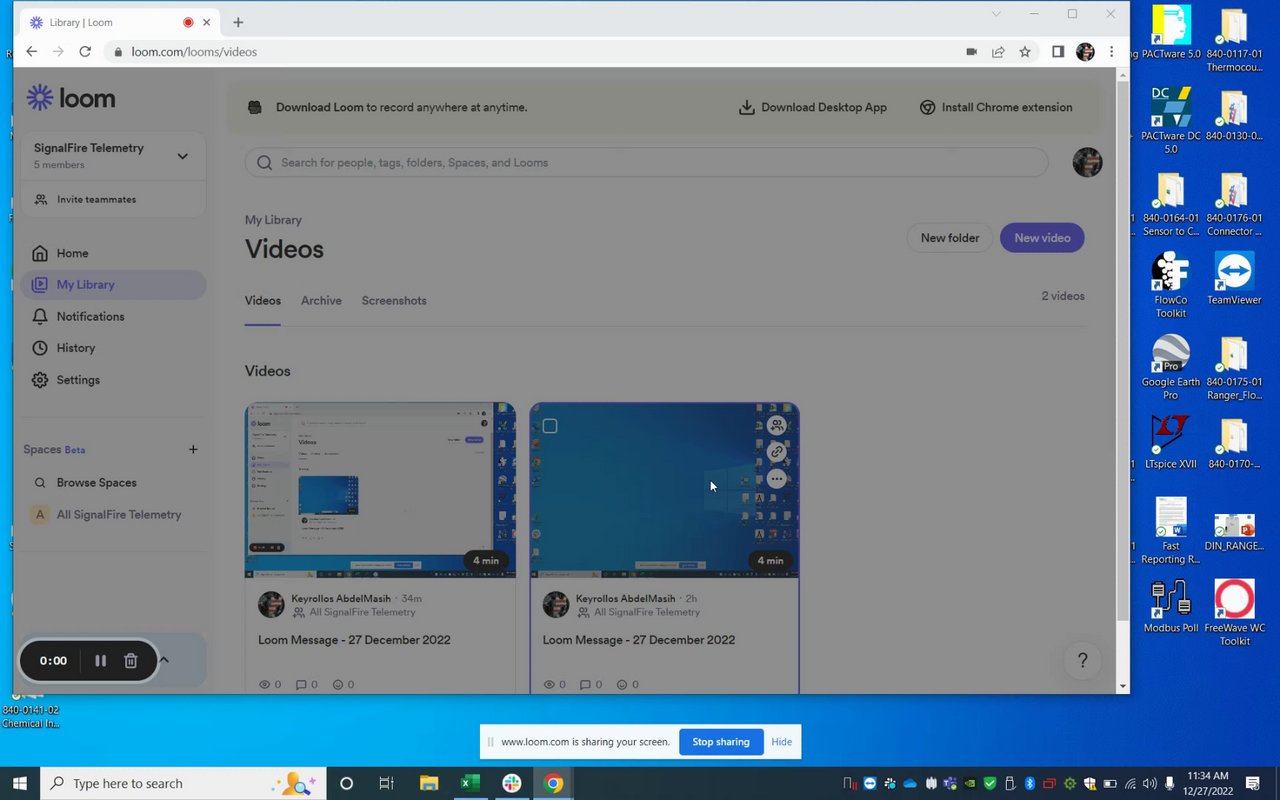
Task: Open the Windows Start menu
Action: point(20,783)
